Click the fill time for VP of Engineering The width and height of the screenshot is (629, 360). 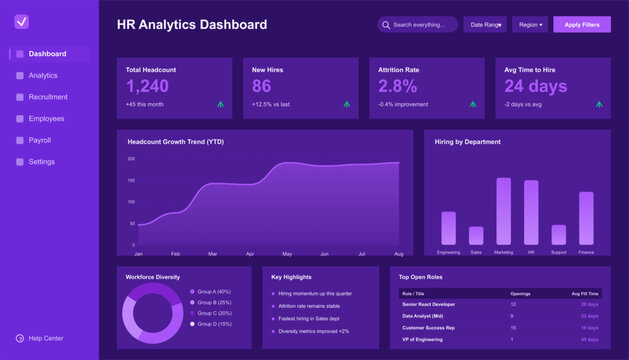[x=590, y=340]
